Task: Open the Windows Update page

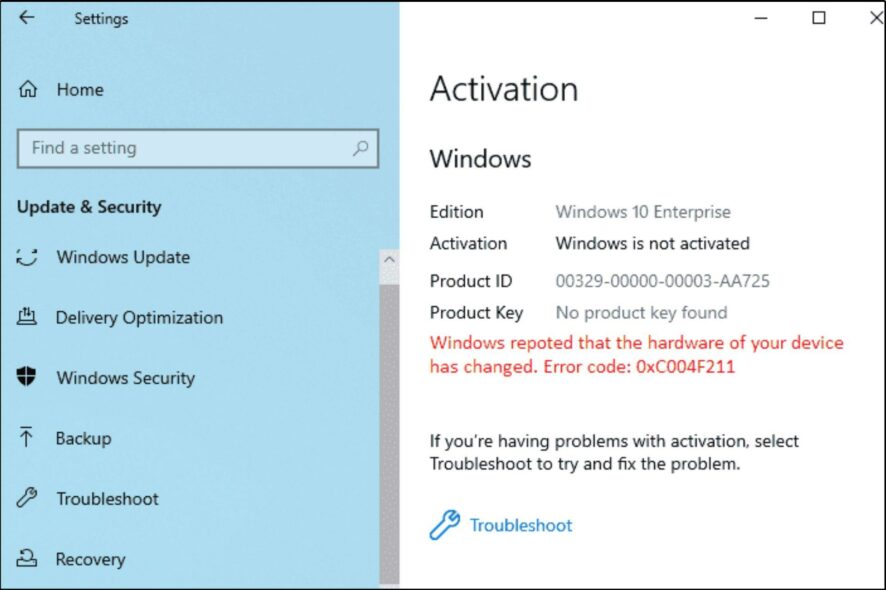Action: point(122,257)
